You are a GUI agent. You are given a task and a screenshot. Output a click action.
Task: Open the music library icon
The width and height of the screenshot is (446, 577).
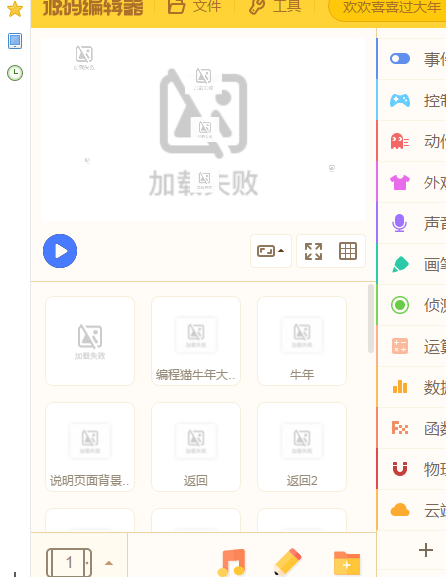pyautogui.click(x=232, y=562)
